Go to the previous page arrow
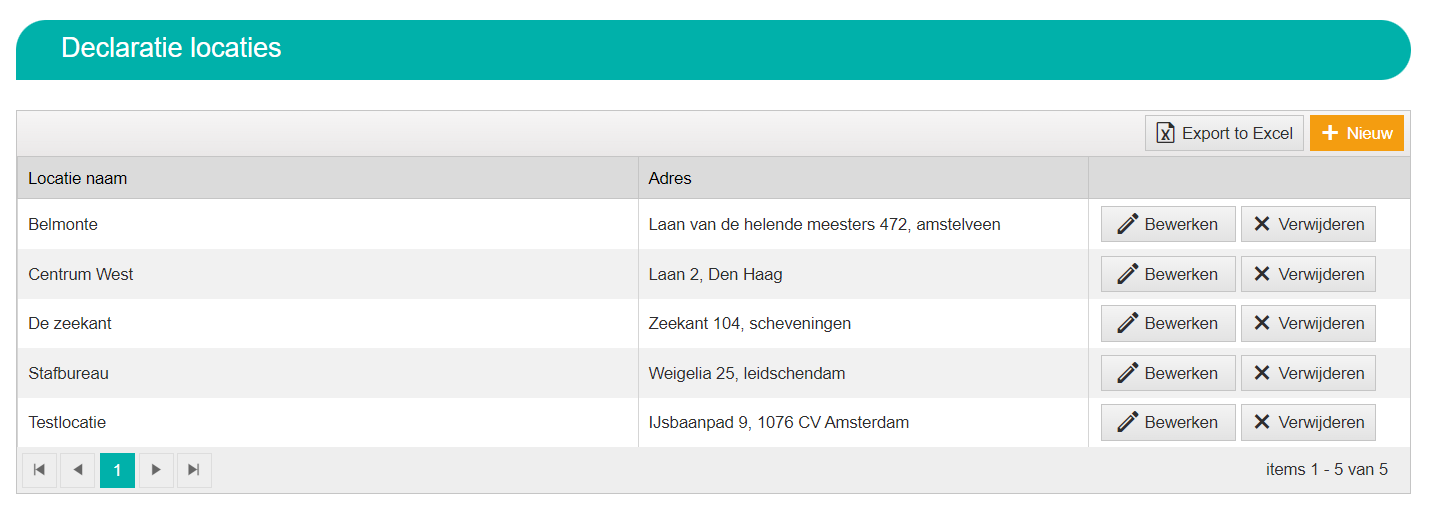1429x509 pixels. pyautogui.click(x=78, y=470)
